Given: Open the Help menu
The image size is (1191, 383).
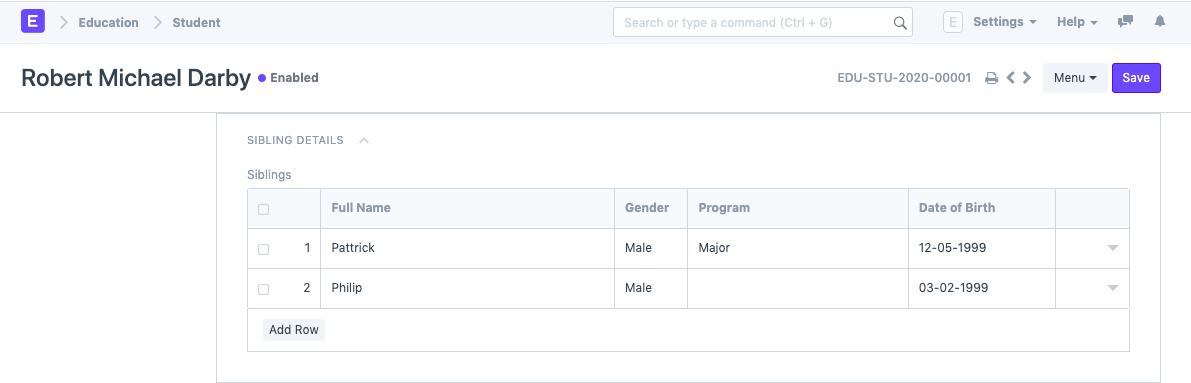Looking at the screenshot, I should click(x=1077, y=22).
